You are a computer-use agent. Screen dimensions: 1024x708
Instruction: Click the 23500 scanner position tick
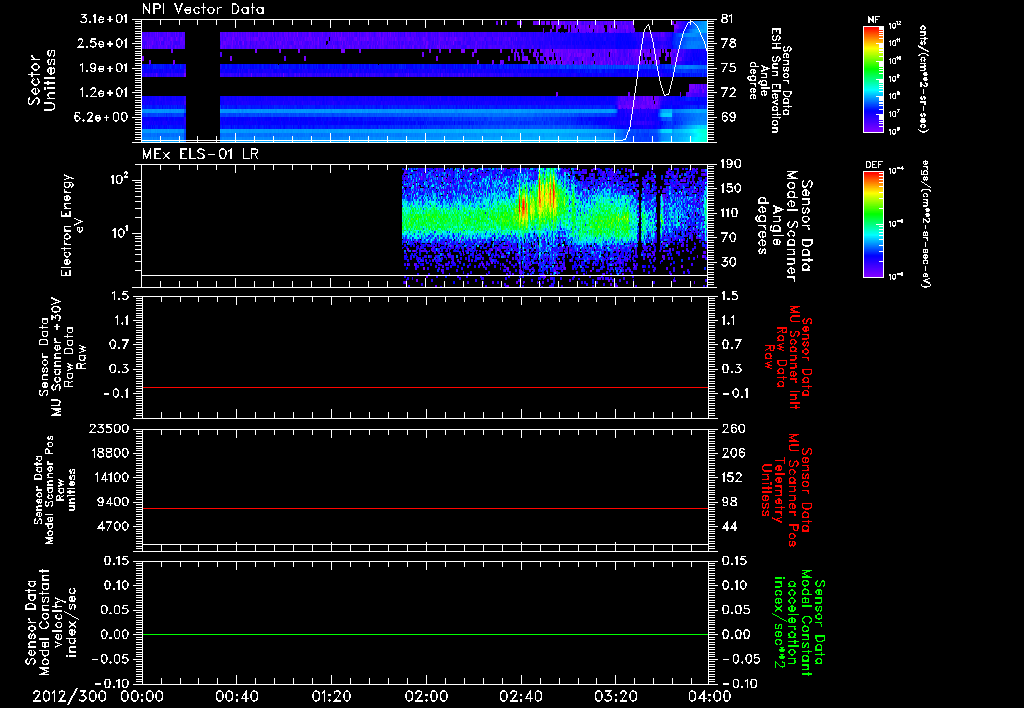(109, 428)
